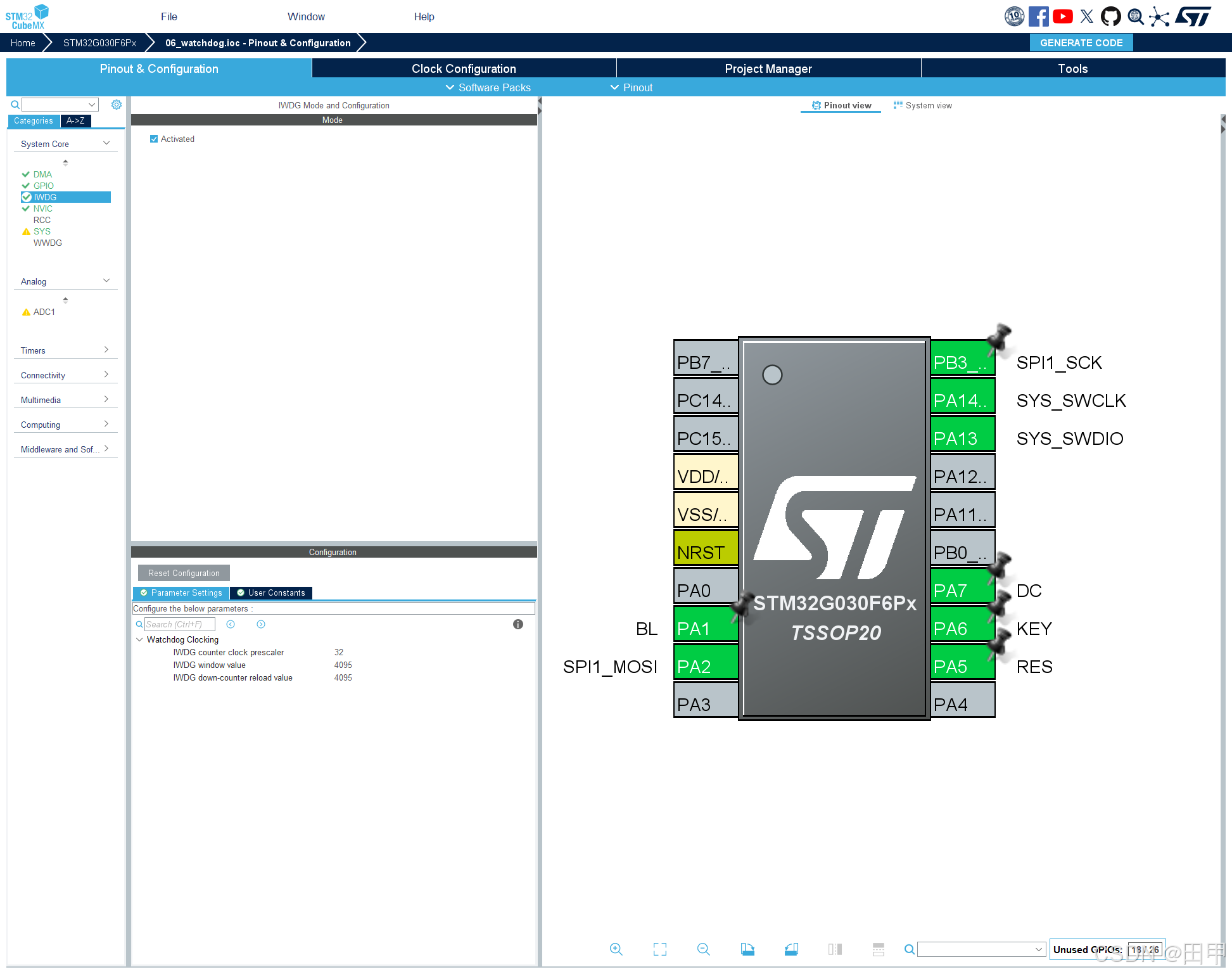Open the YouTube icon link

click(1063, 16)
